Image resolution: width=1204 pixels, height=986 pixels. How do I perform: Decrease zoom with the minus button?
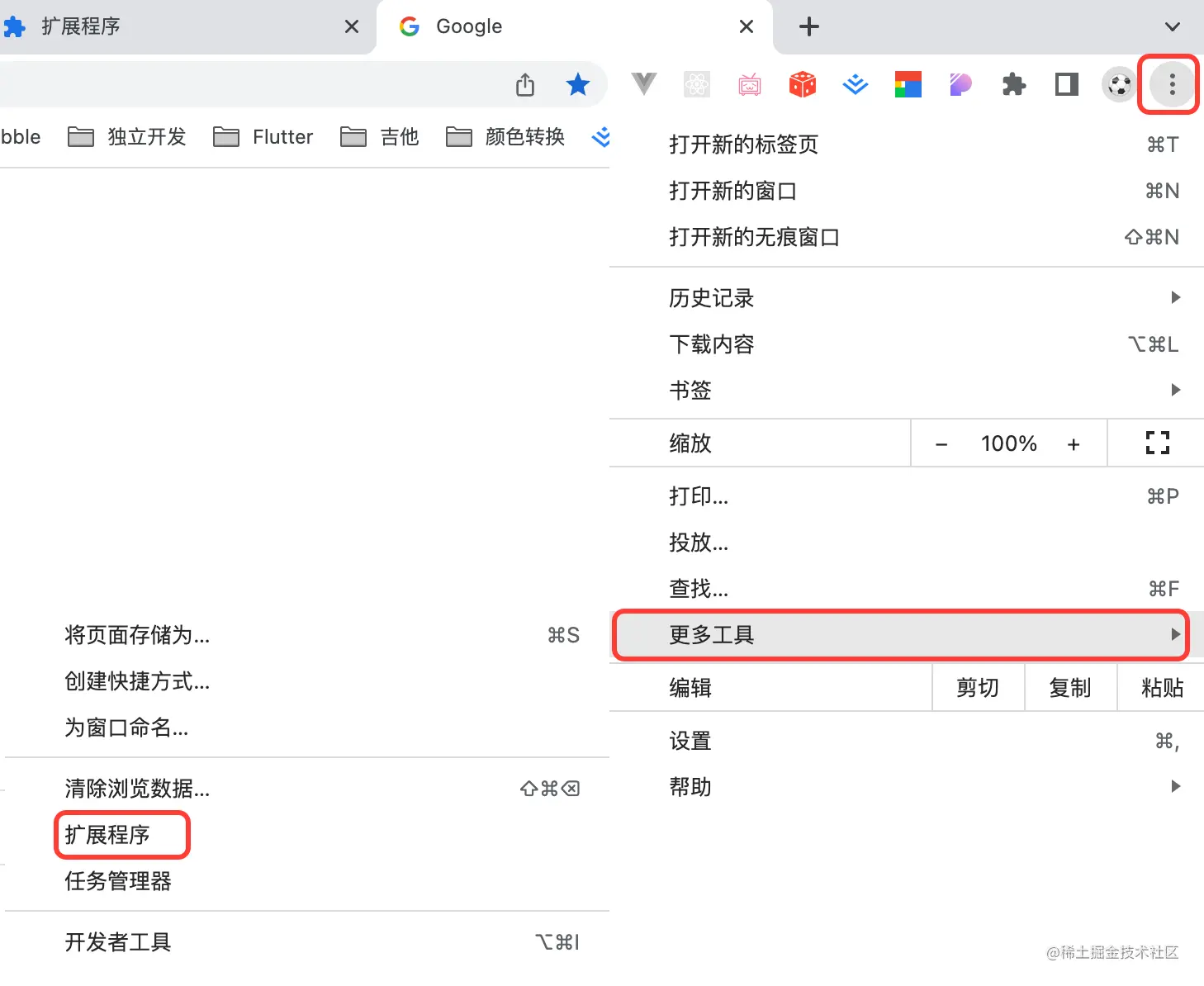point(941,444)
